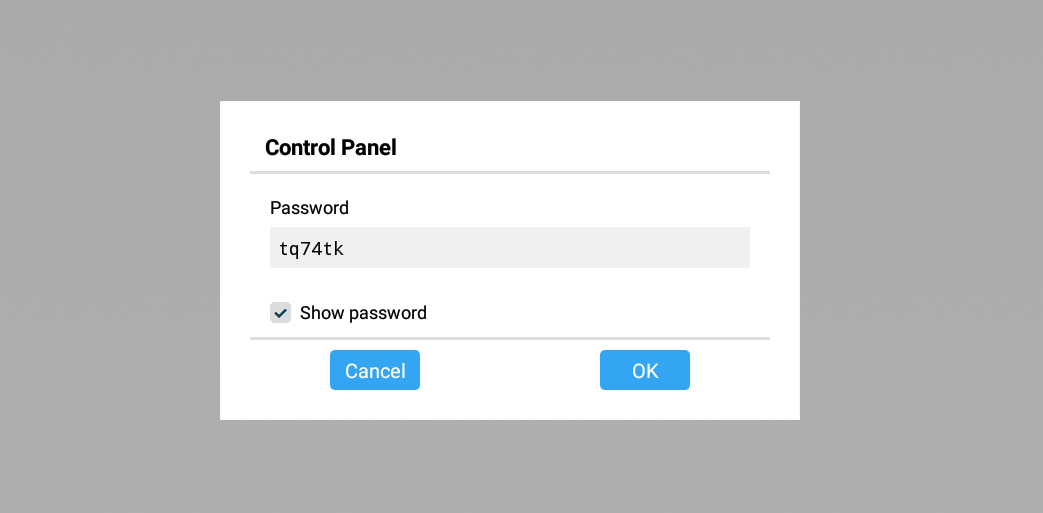Dismiss the Control Panel dialog via Cancel
The image size is (1043, 513).
(x=375, y=370)
